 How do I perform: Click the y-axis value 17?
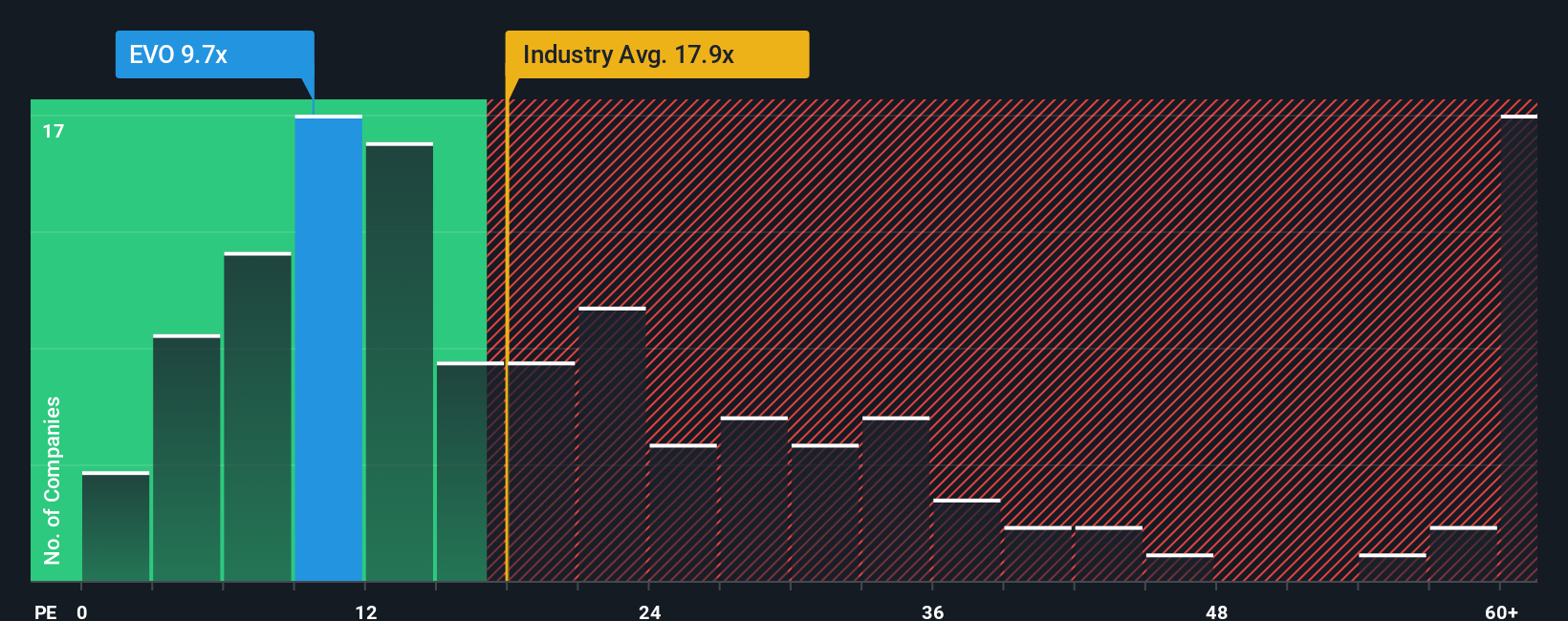tap(54, 131)
